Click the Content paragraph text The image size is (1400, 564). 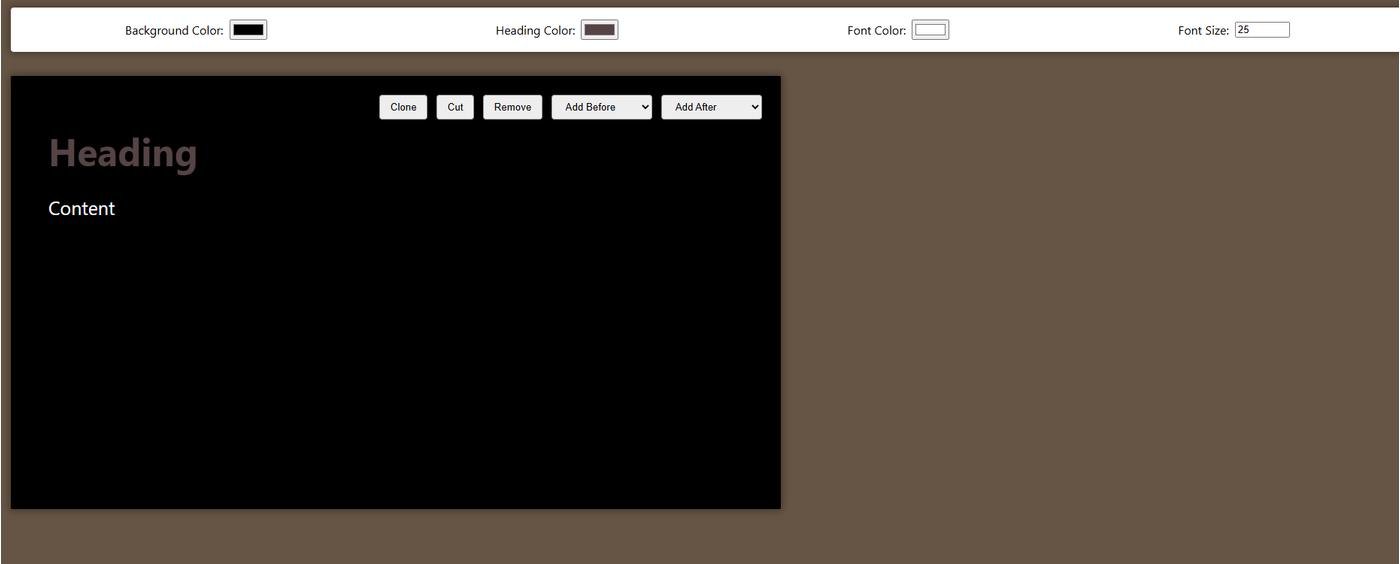click(82, 209)
